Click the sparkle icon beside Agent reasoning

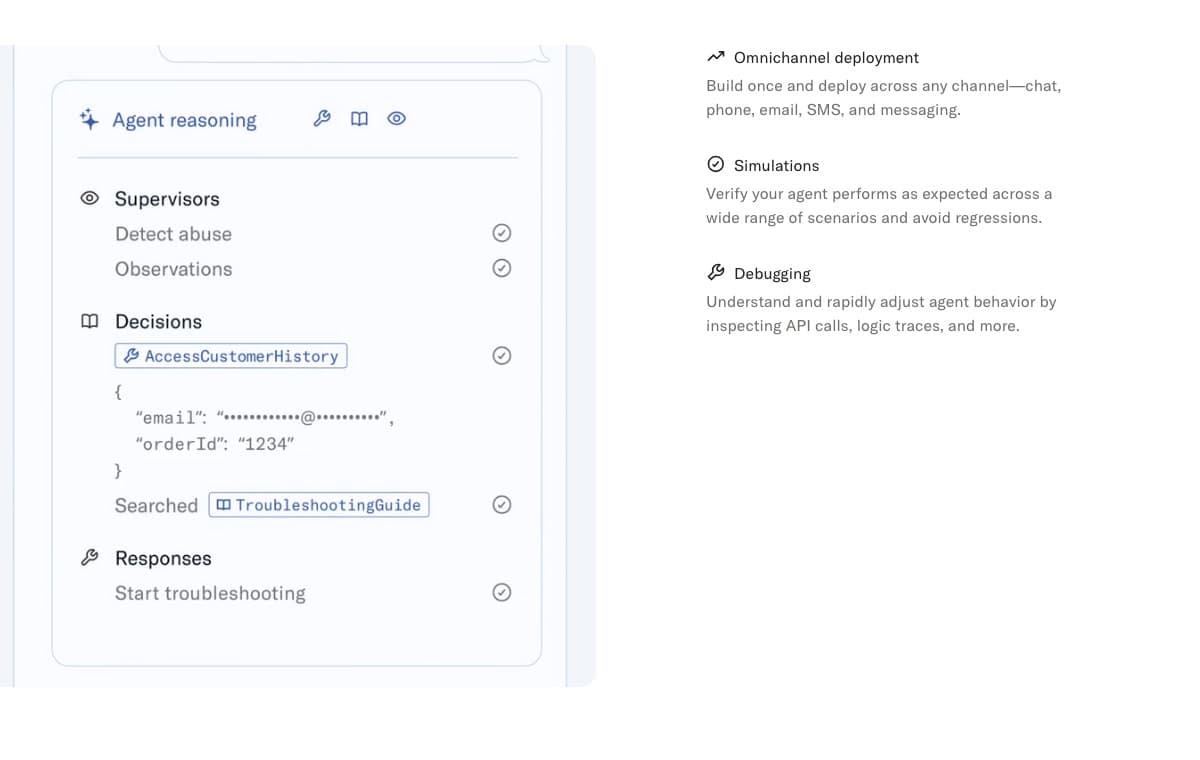click(89, 119)
